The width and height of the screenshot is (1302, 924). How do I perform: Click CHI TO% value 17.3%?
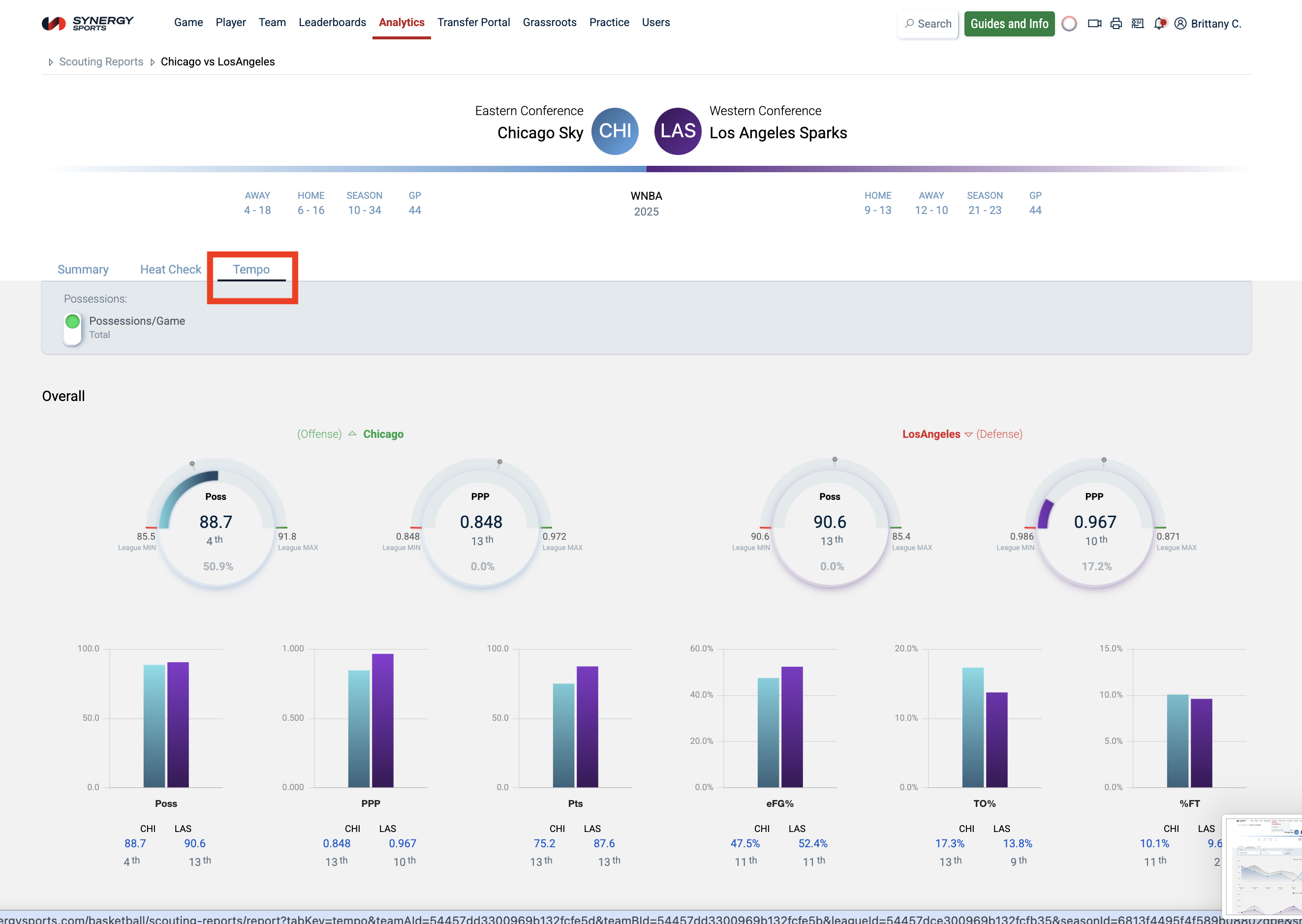(x=950, y=844)
